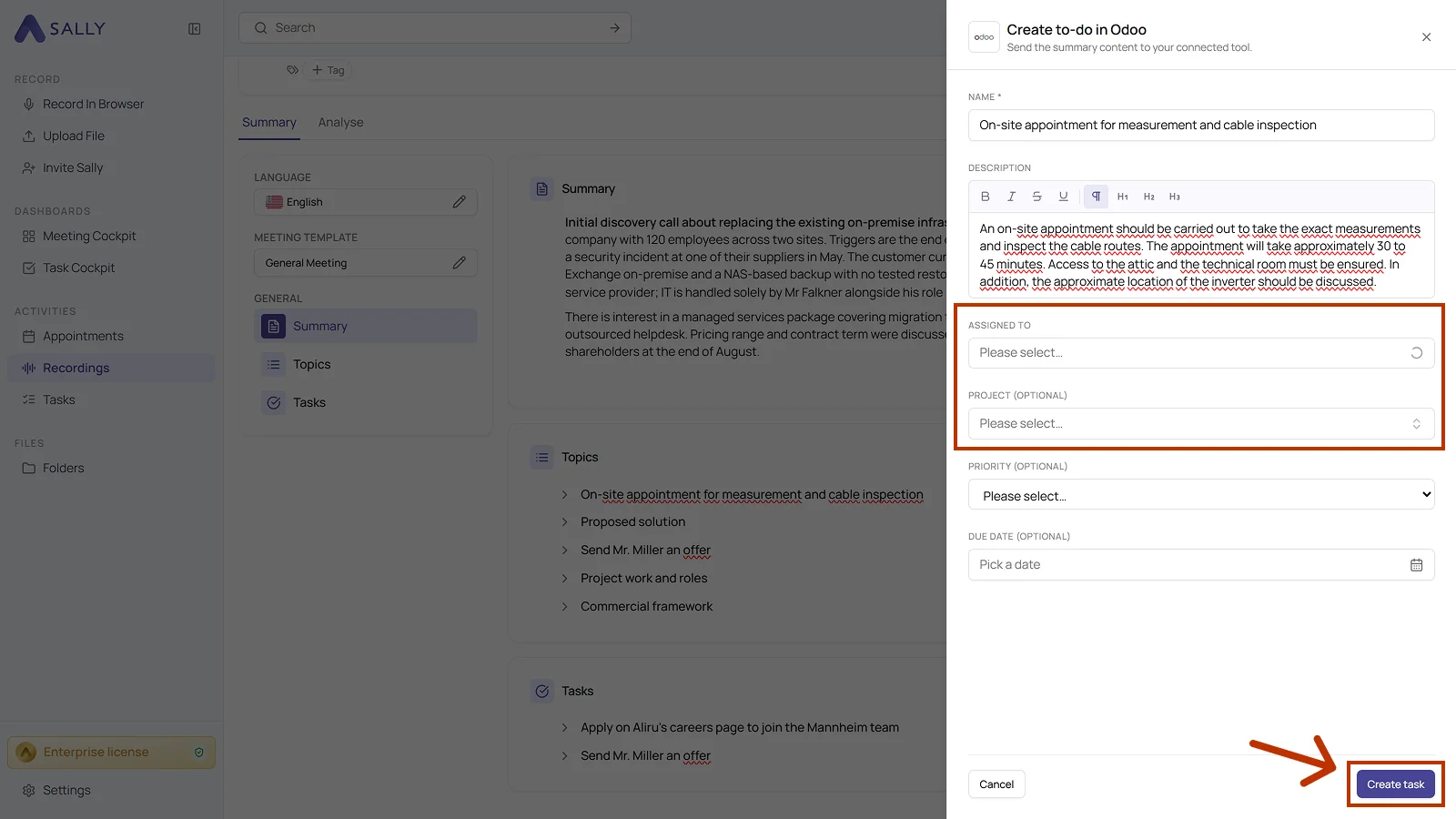Open calendar icon in Due Date field

(x=1416, y=565)
